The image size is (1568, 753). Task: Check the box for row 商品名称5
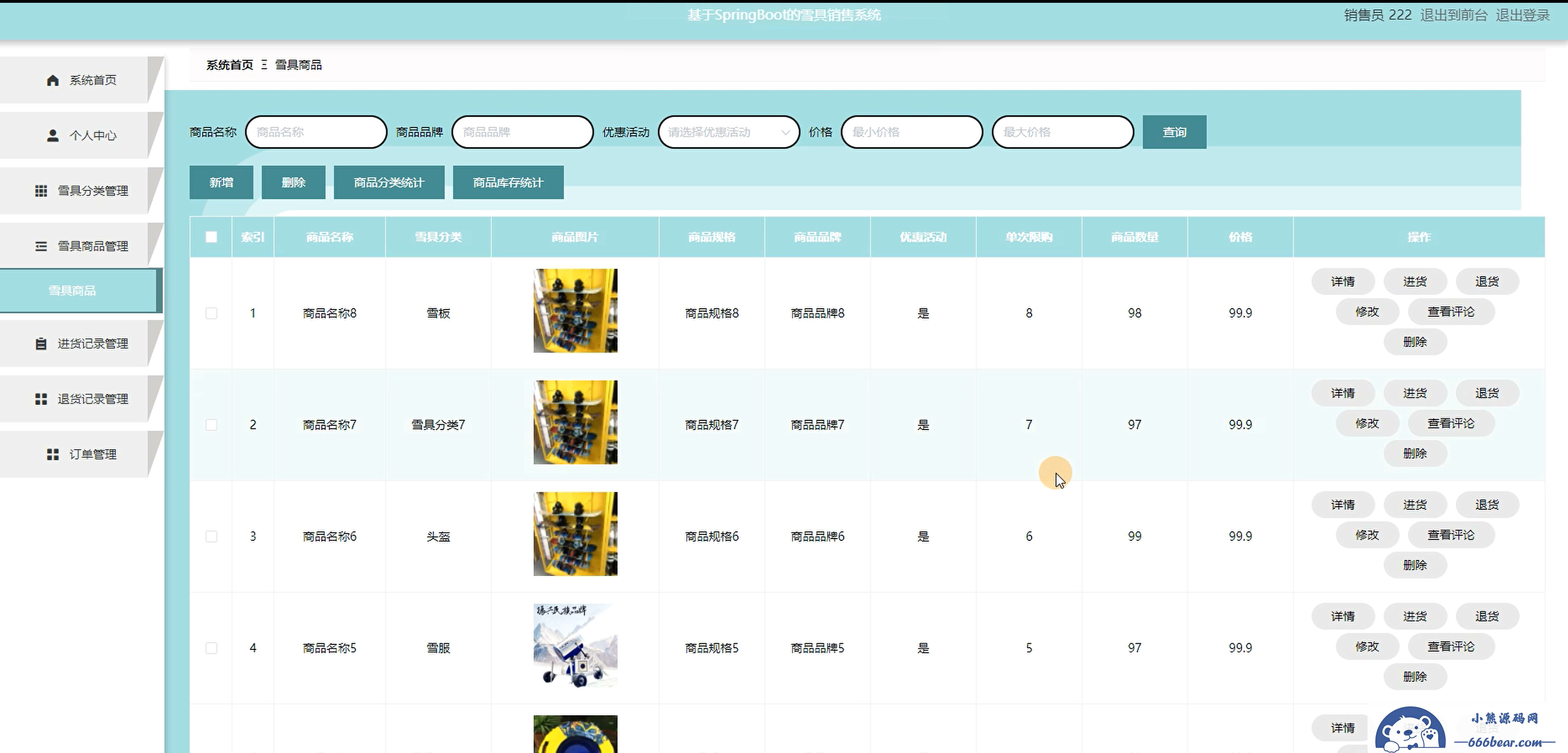pyautogui.click(x=211, y=648)
